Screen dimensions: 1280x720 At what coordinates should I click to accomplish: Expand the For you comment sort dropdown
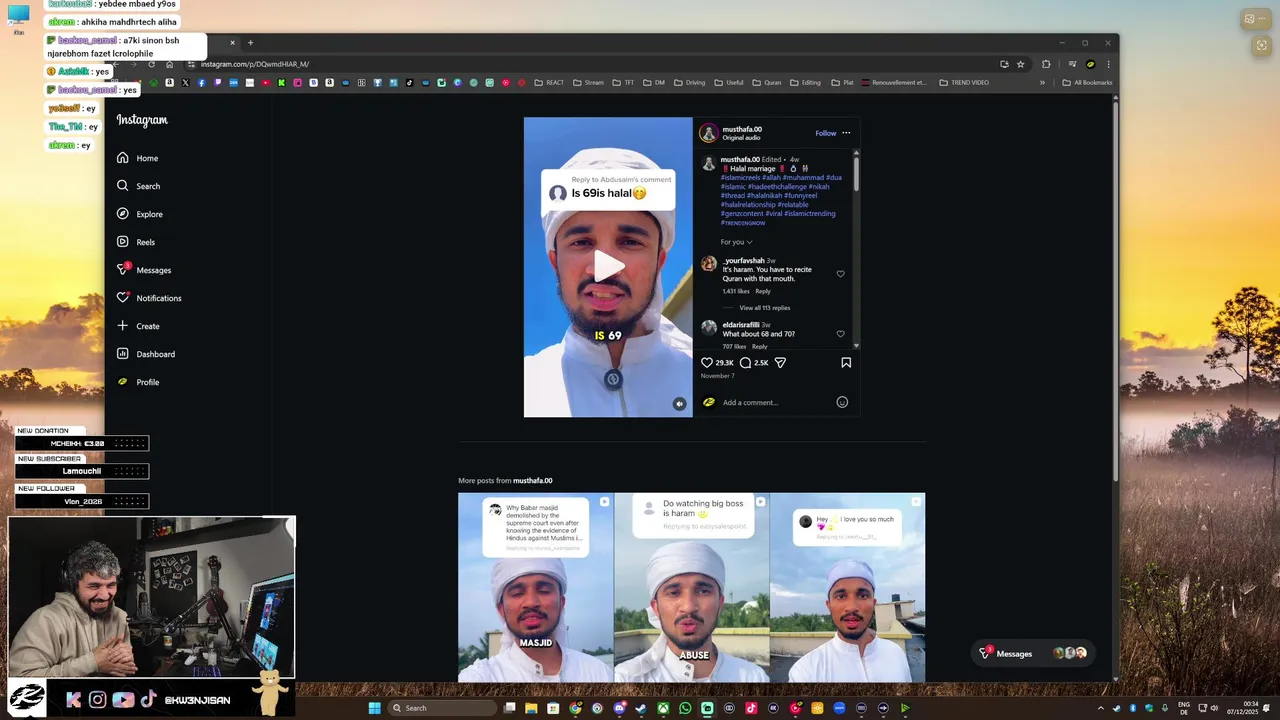[736, 242]
